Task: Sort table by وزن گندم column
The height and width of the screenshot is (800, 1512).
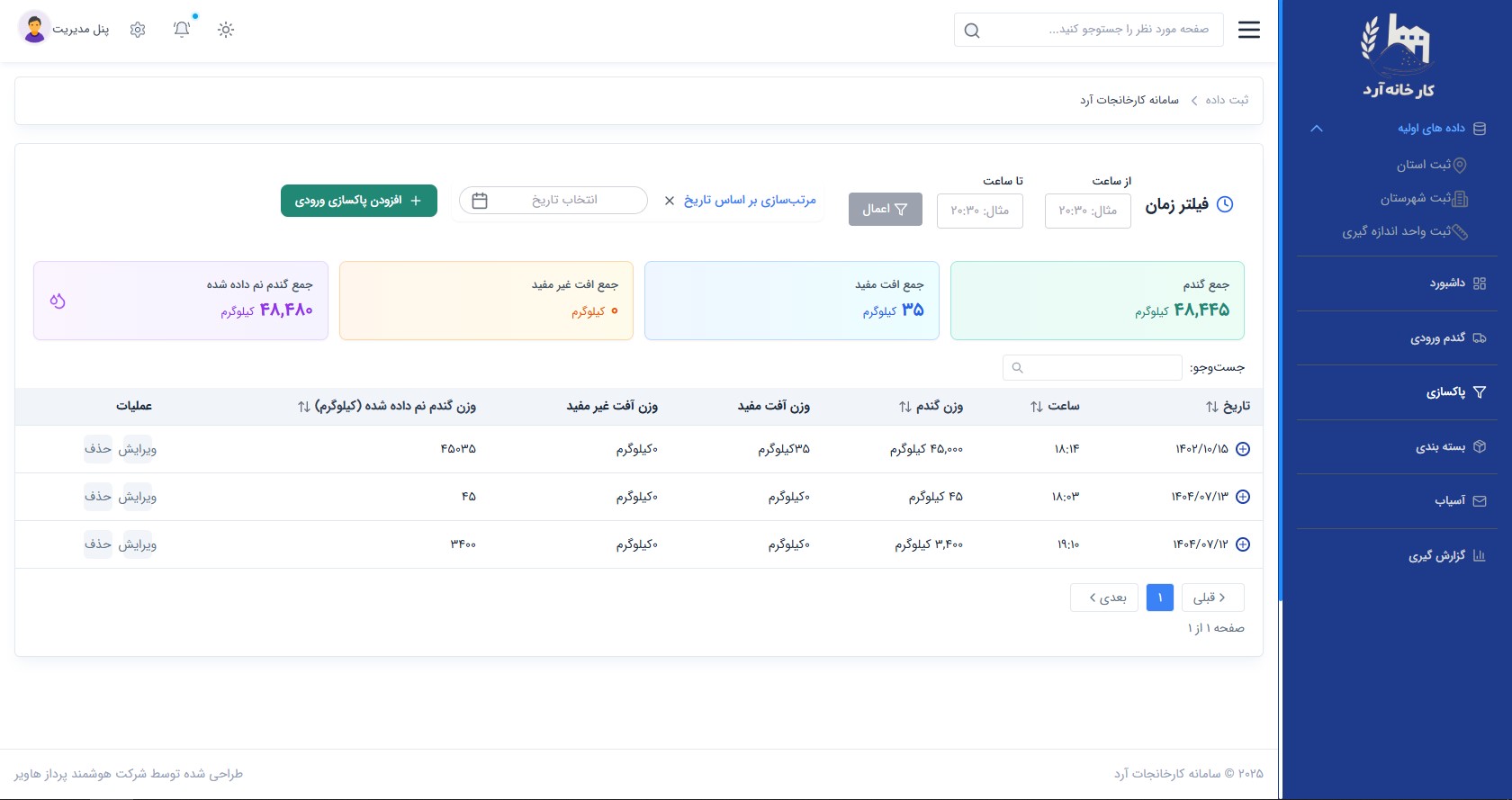Action: pos(931,407)
